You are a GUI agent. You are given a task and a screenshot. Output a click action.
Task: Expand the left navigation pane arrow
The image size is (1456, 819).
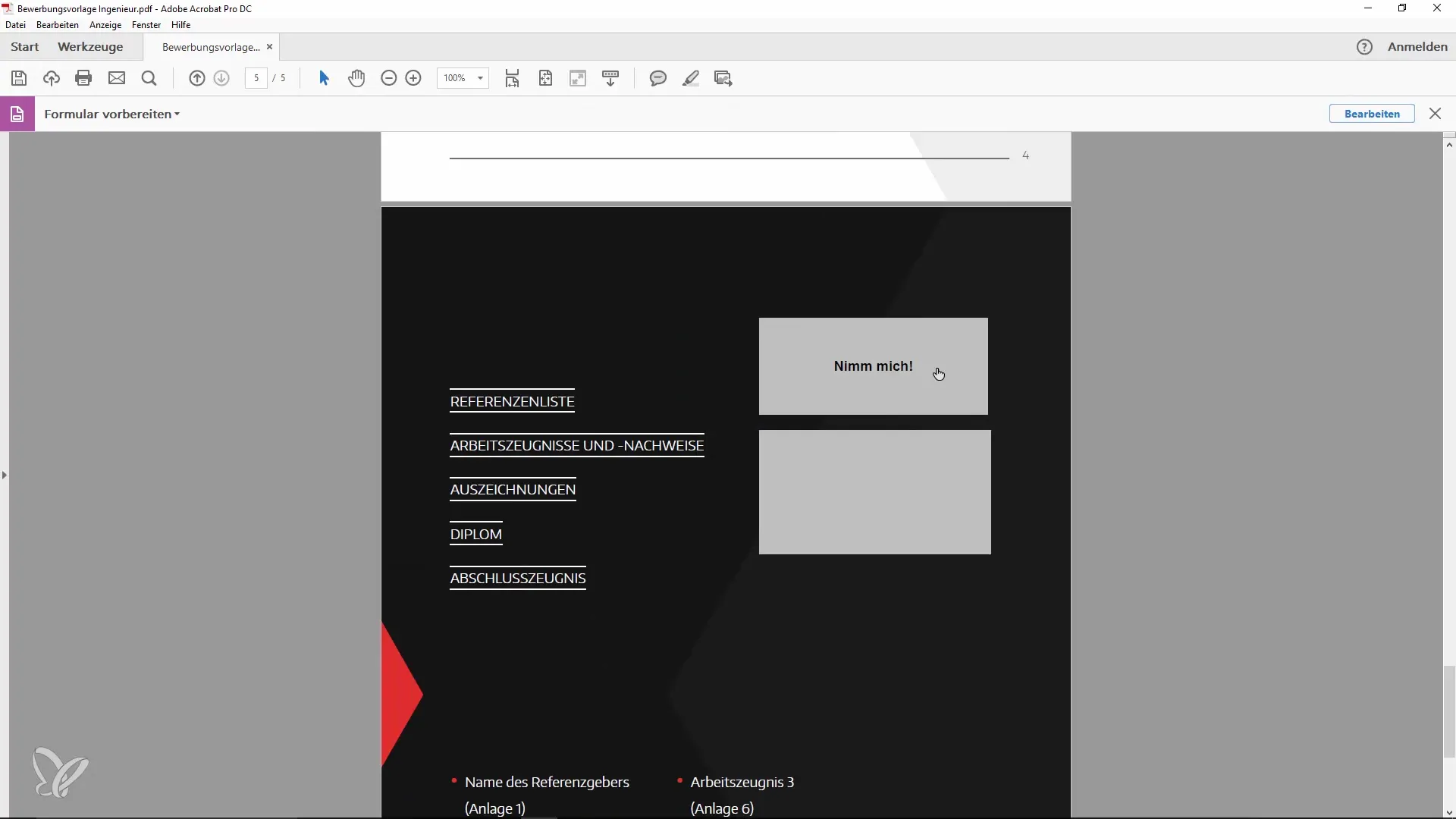[5, 475]
